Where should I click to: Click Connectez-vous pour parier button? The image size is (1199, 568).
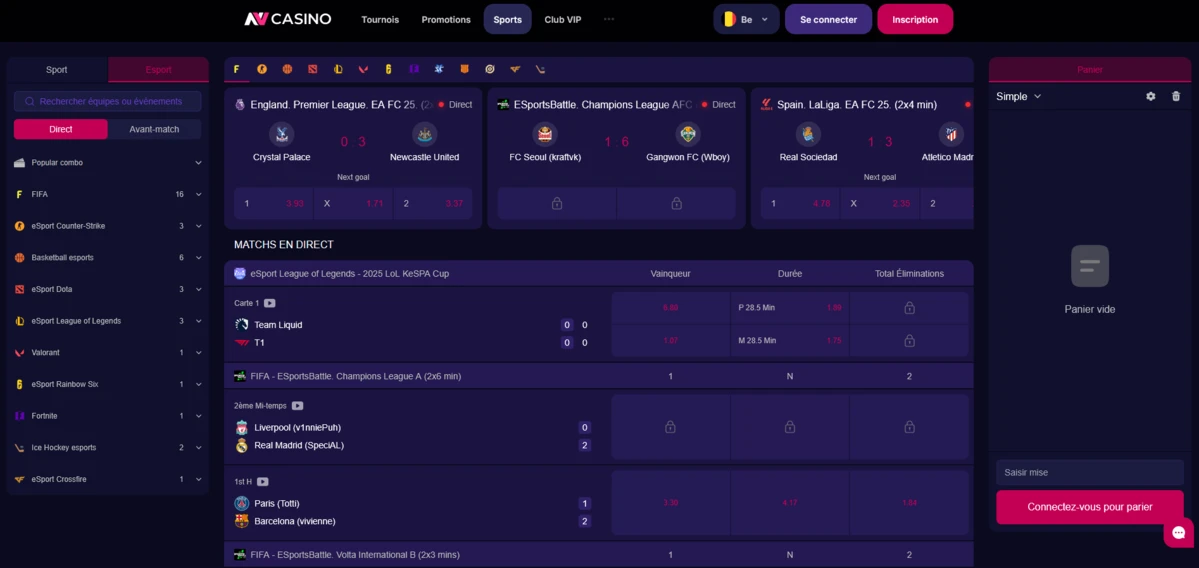(x=1090, y=507)
